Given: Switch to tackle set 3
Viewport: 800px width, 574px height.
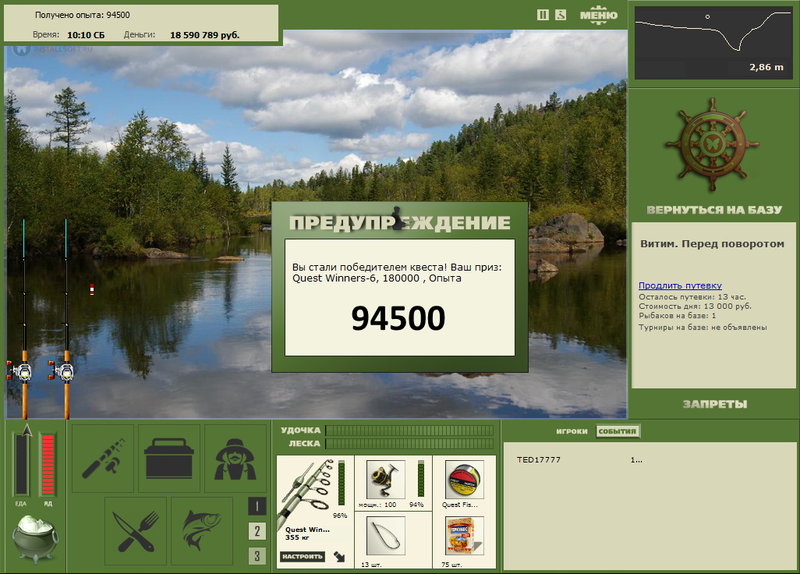Looking at the screenshot, I should pos(257,556).
